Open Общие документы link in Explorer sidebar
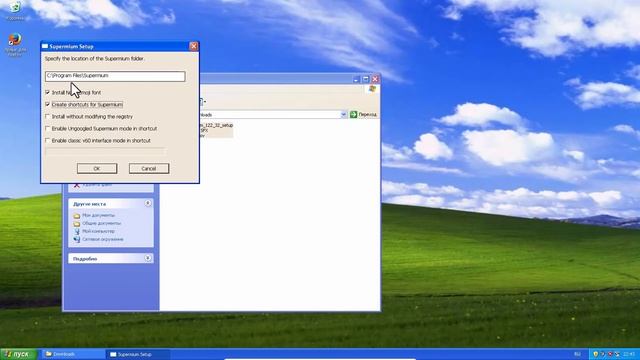Screen dimensions: 640x360 102,223
